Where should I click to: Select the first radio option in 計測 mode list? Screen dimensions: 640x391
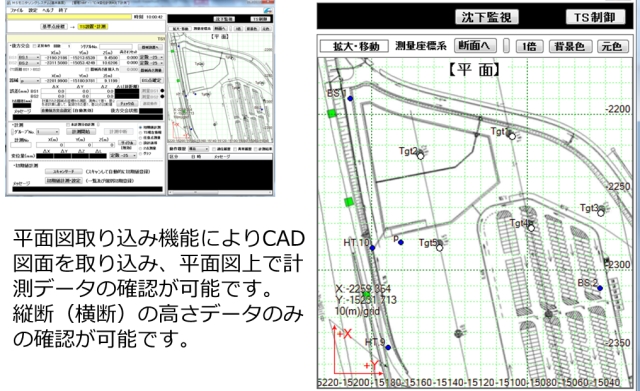coord(141,127)
